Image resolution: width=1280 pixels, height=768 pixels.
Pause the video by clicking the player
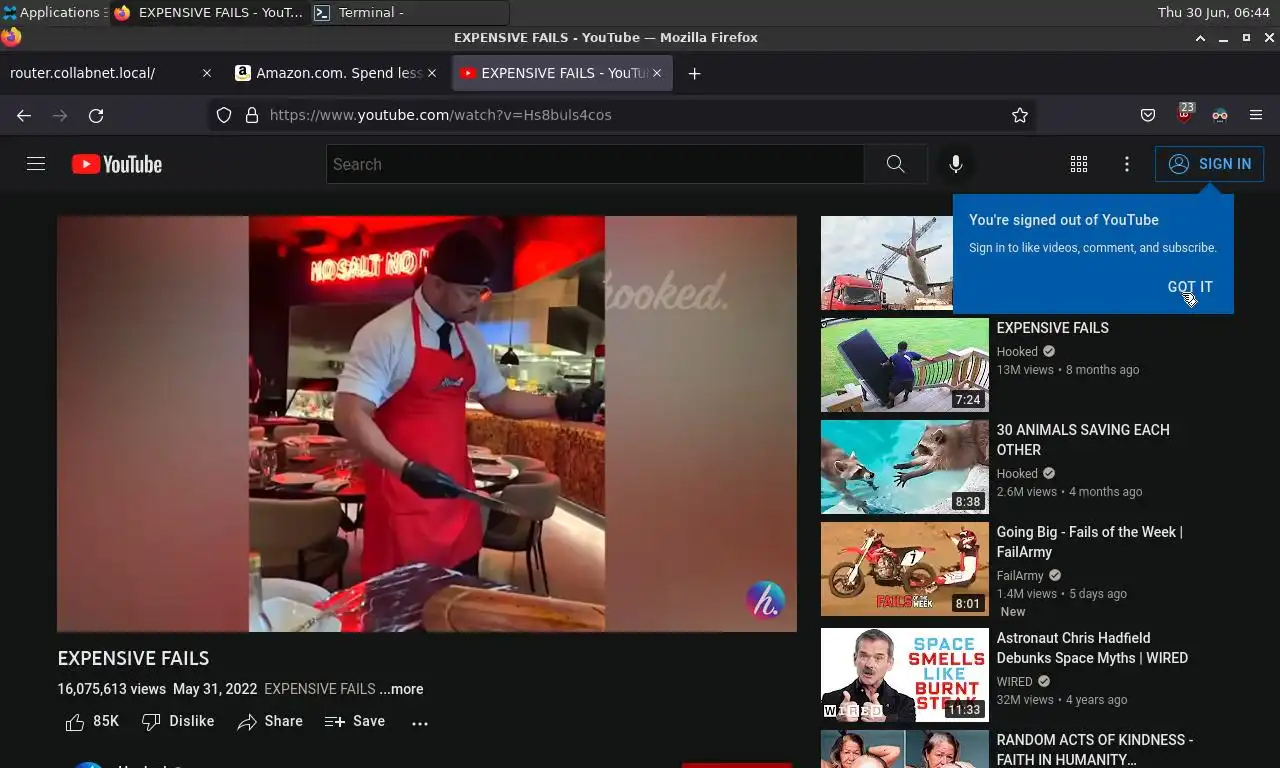[427, 424]
